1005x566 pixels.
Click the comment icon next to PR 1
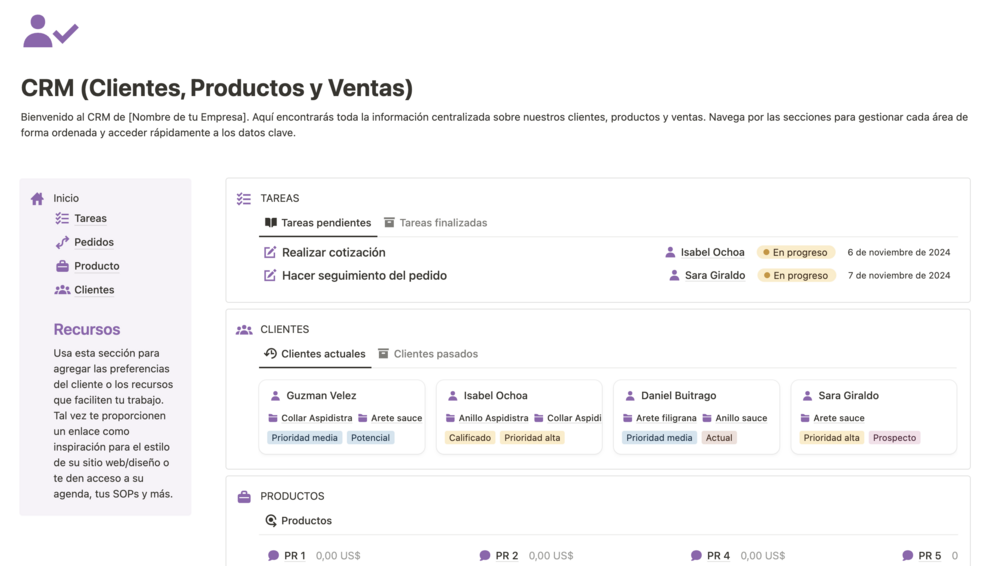click(274, 556)
